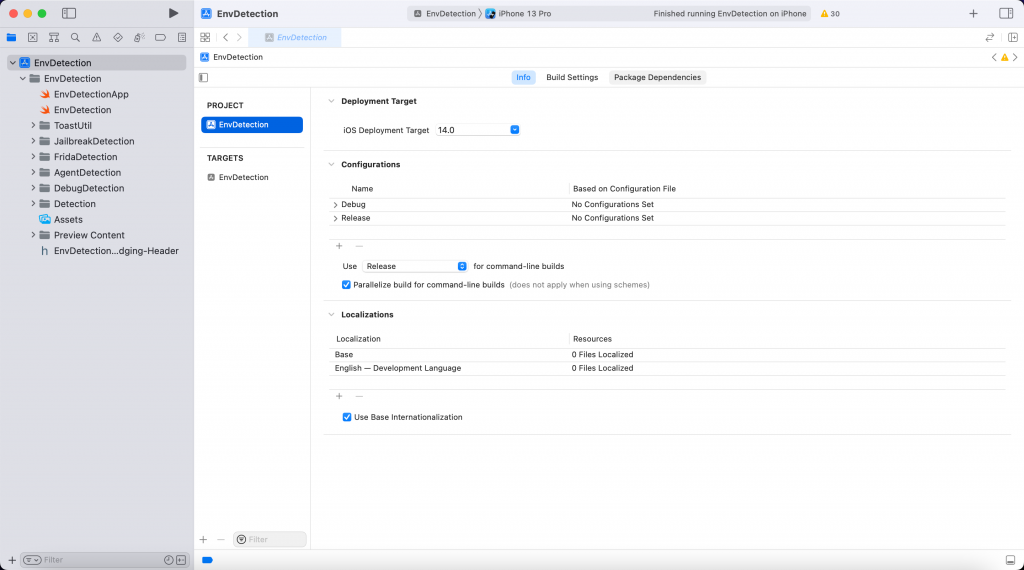Select the Preview Content folder

coord(89,235)
